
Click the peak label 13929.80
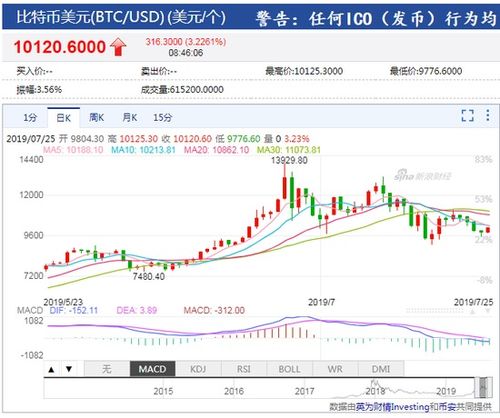coord(289,160)
